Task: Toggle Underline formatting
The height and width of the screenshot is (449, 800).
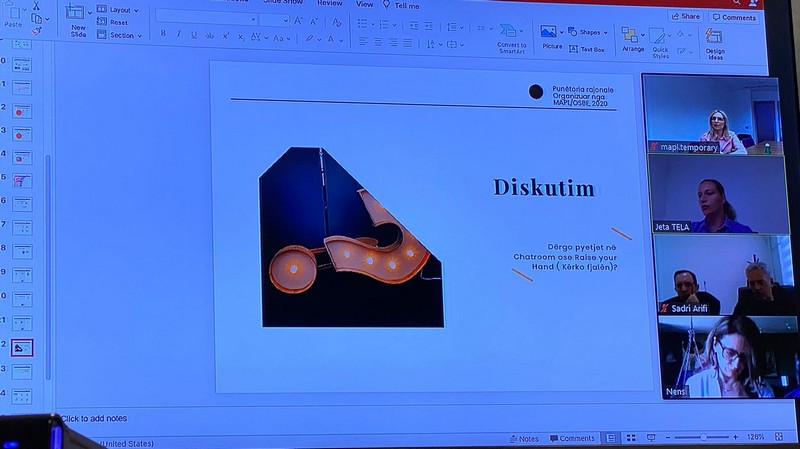Action: click(x=194, y=35)
